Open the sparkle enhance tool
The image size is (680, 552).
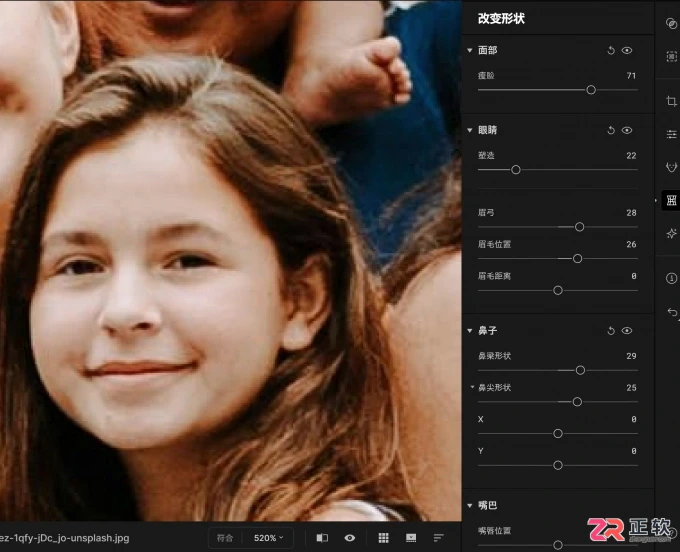(671, 233)
